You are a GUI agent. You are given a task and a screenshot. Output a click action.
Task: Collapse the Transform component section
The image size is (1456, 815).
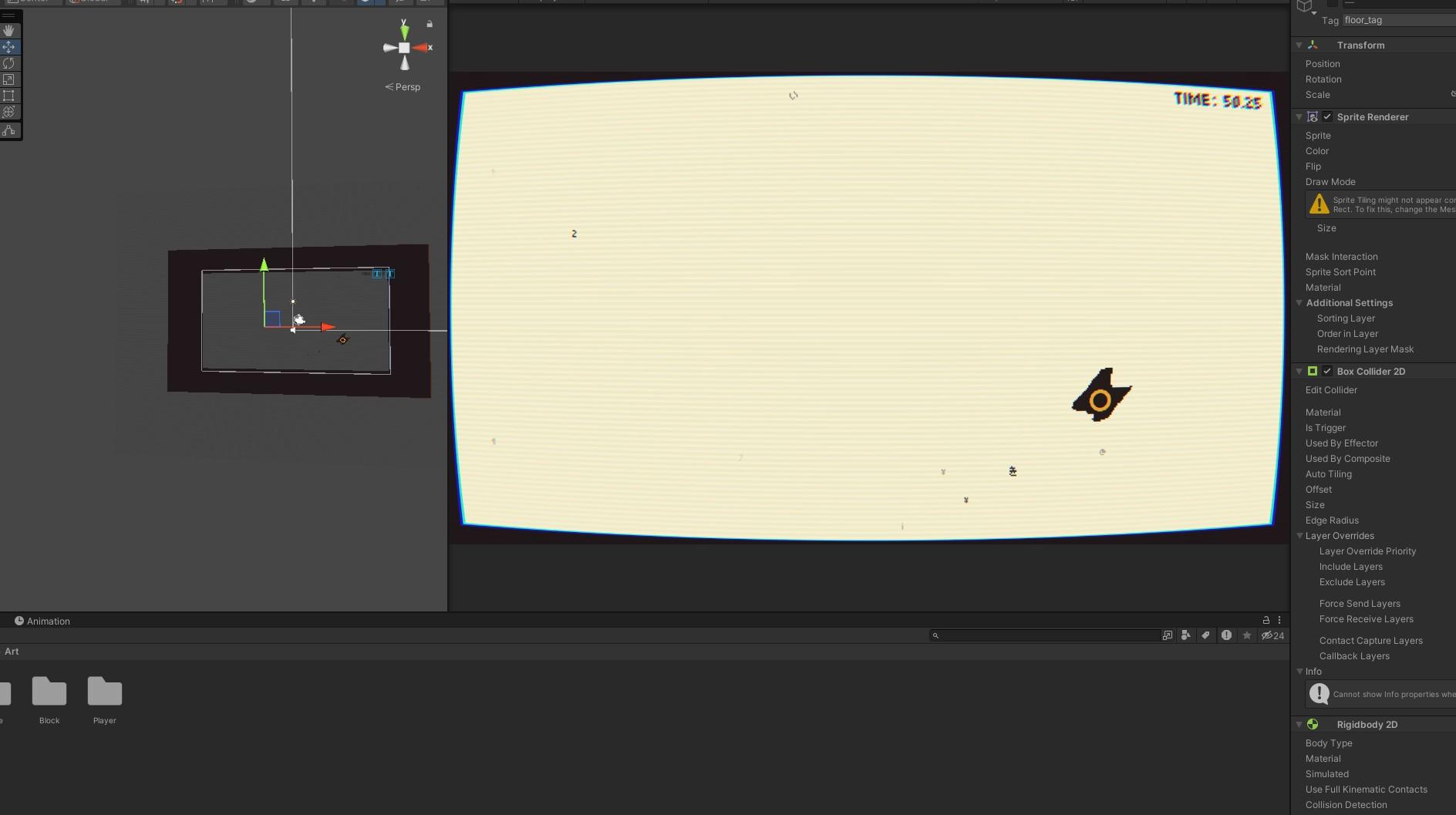click(x=1299, y=45)
